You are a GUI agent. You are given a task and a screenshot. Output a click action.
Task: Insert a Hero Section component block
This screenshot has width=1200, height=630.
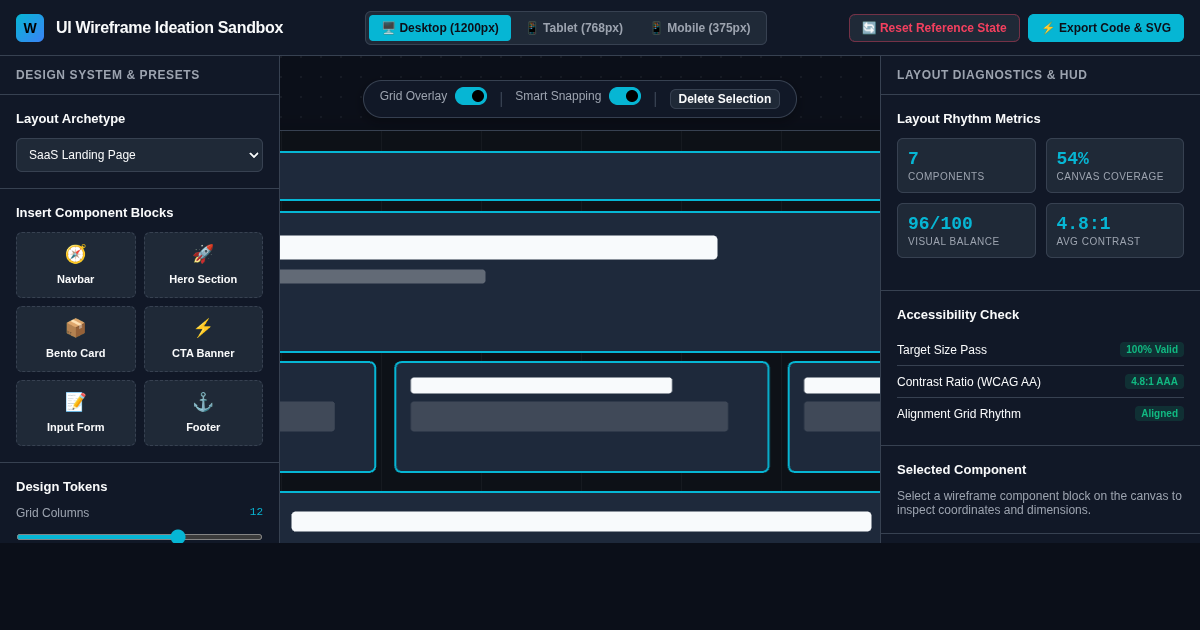point(203,265)
